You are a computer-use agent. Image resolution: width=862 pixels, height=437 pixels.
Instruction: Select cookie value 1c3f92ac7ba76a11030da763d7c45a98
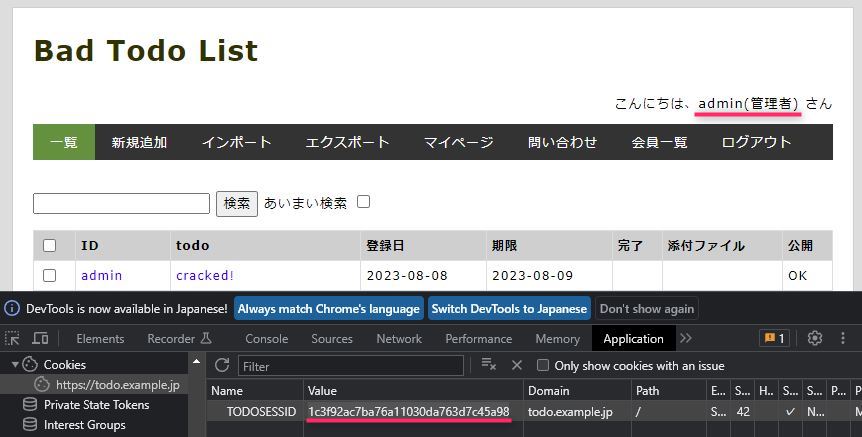(408, 411)
